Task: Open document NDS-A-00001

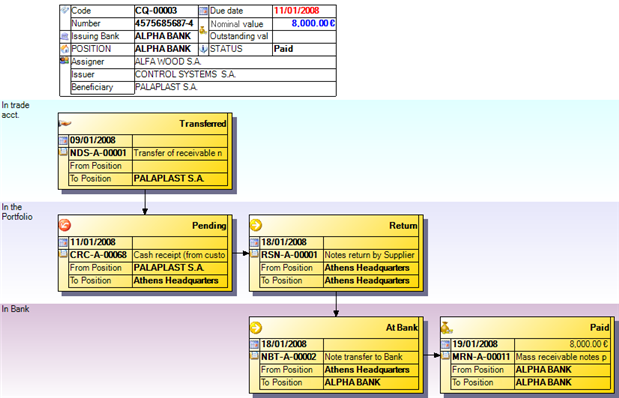Action: (98, 153)
